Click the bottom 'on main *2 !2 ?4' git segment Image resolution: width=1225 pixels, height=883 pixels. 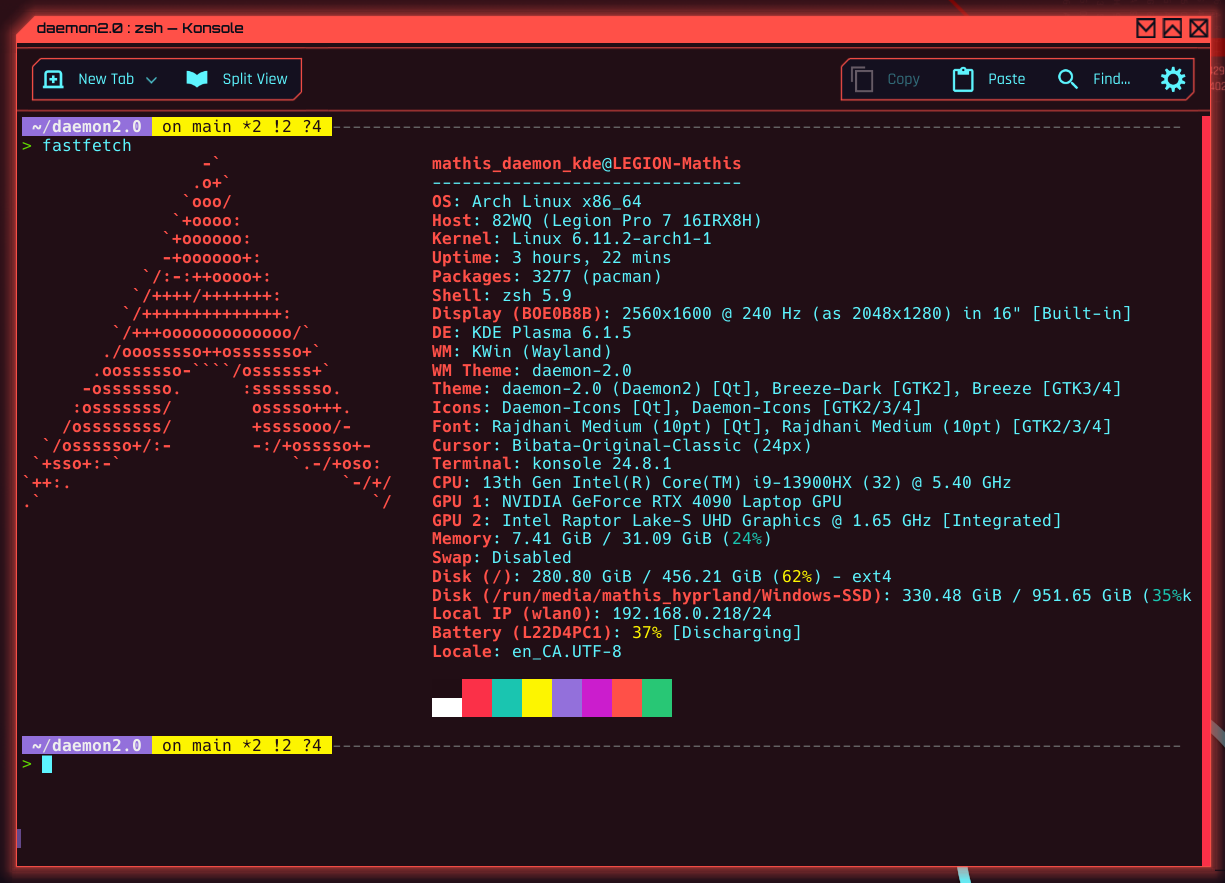click(242, 746)
